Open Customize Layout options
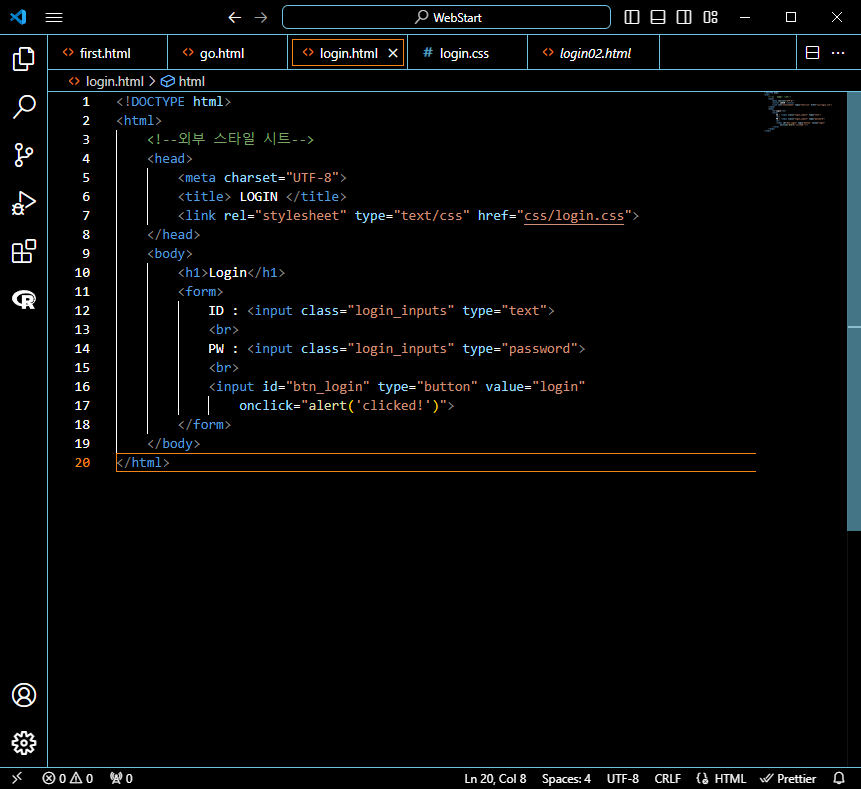Image resolution: width=861 pixels, height=789 pixels. coord(710,18)
